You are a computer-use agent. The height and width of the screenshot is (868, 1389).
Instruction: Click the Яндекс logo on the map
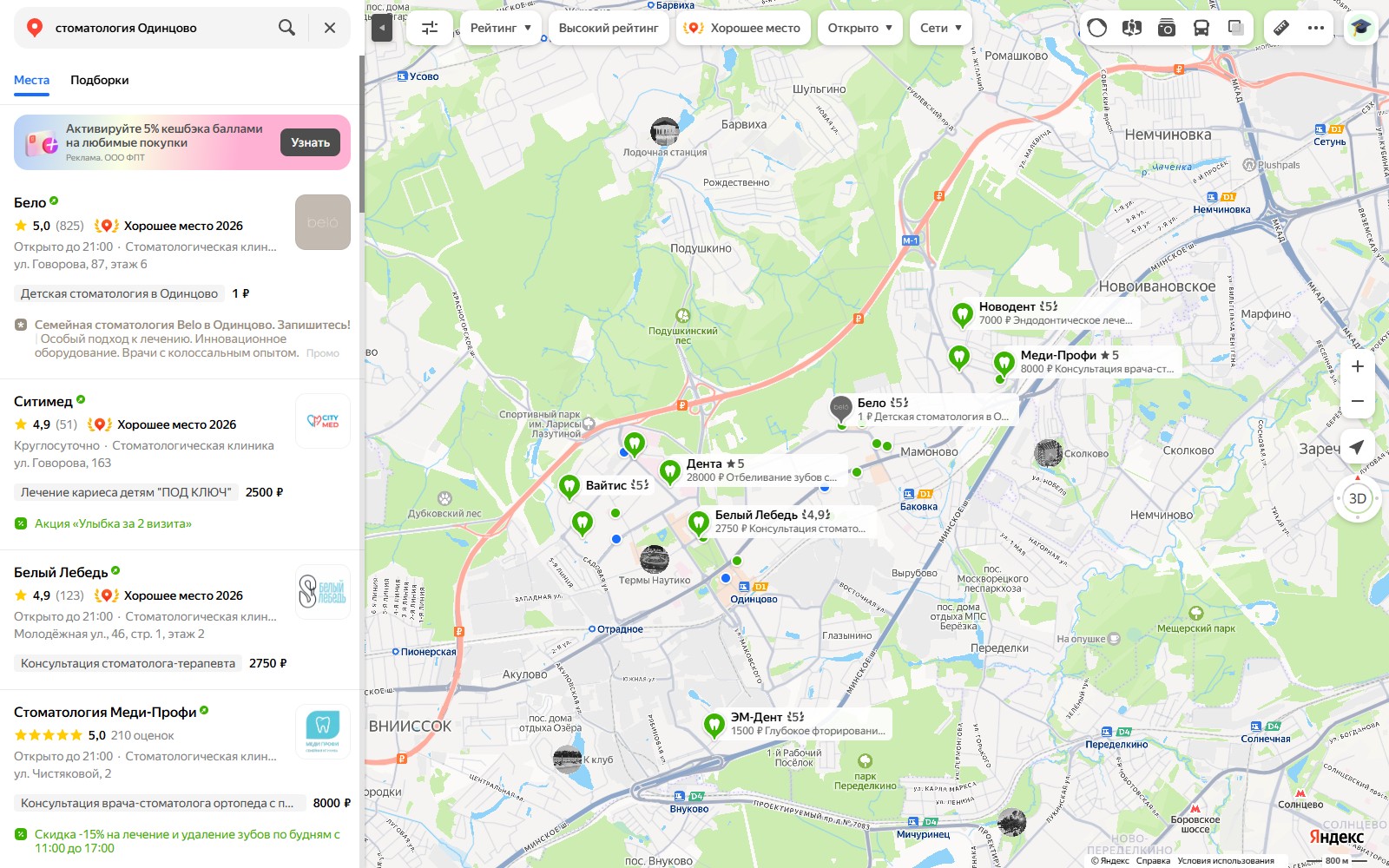click(x=1336, y=837)
